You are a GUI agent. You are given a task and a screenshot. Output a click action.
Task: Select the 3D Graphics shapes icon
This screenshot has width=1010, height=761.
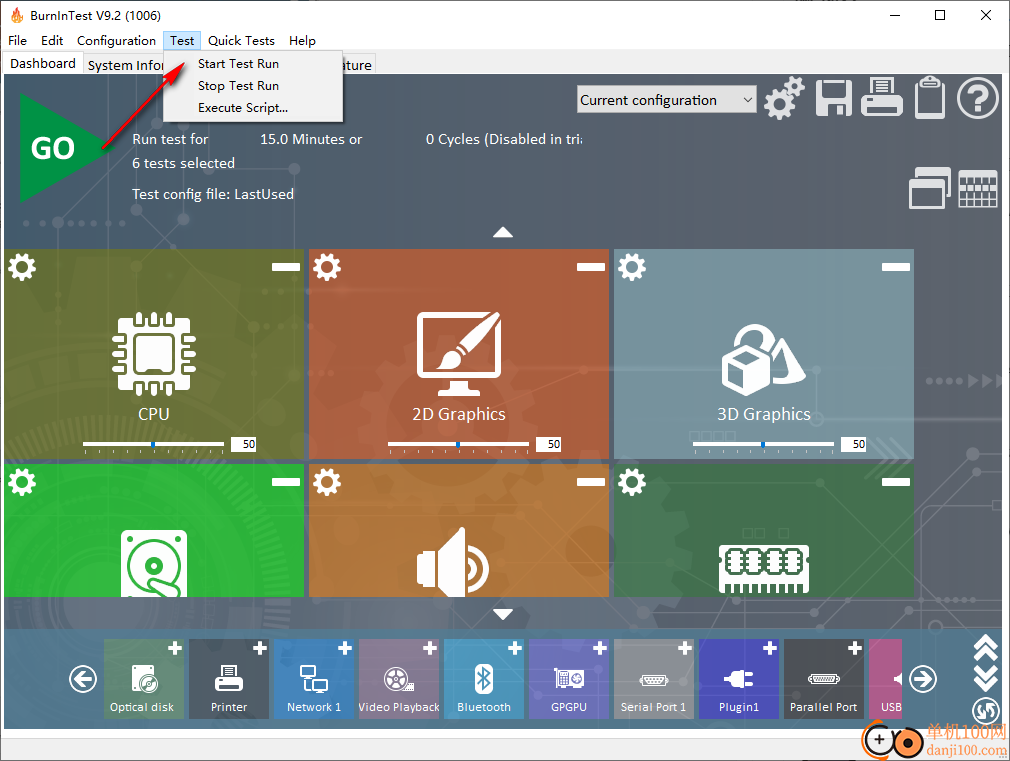point(763,360)
